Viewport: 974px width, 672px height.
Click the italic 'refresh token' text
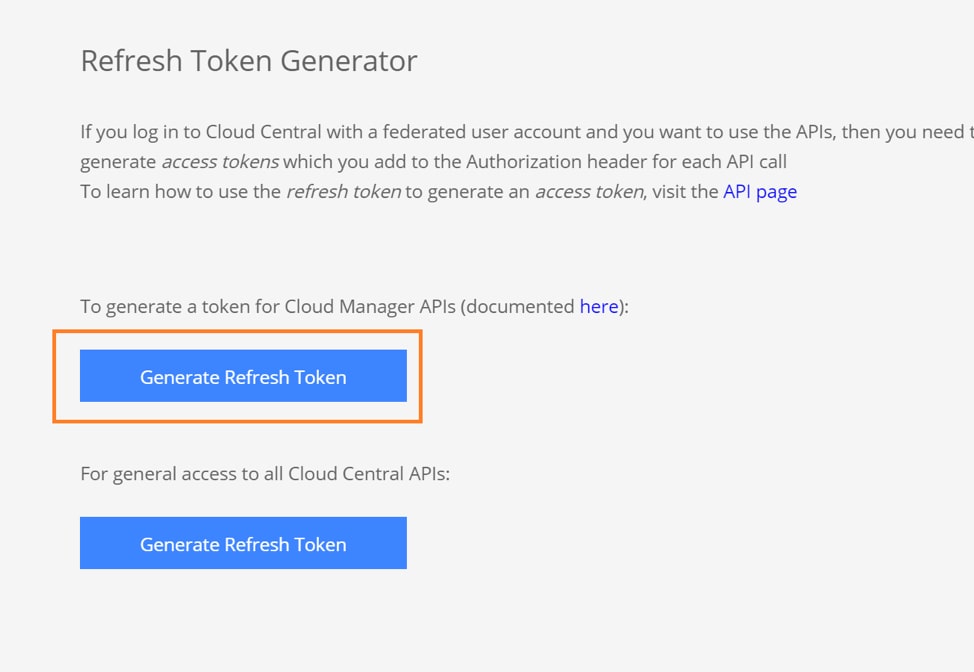343,191
